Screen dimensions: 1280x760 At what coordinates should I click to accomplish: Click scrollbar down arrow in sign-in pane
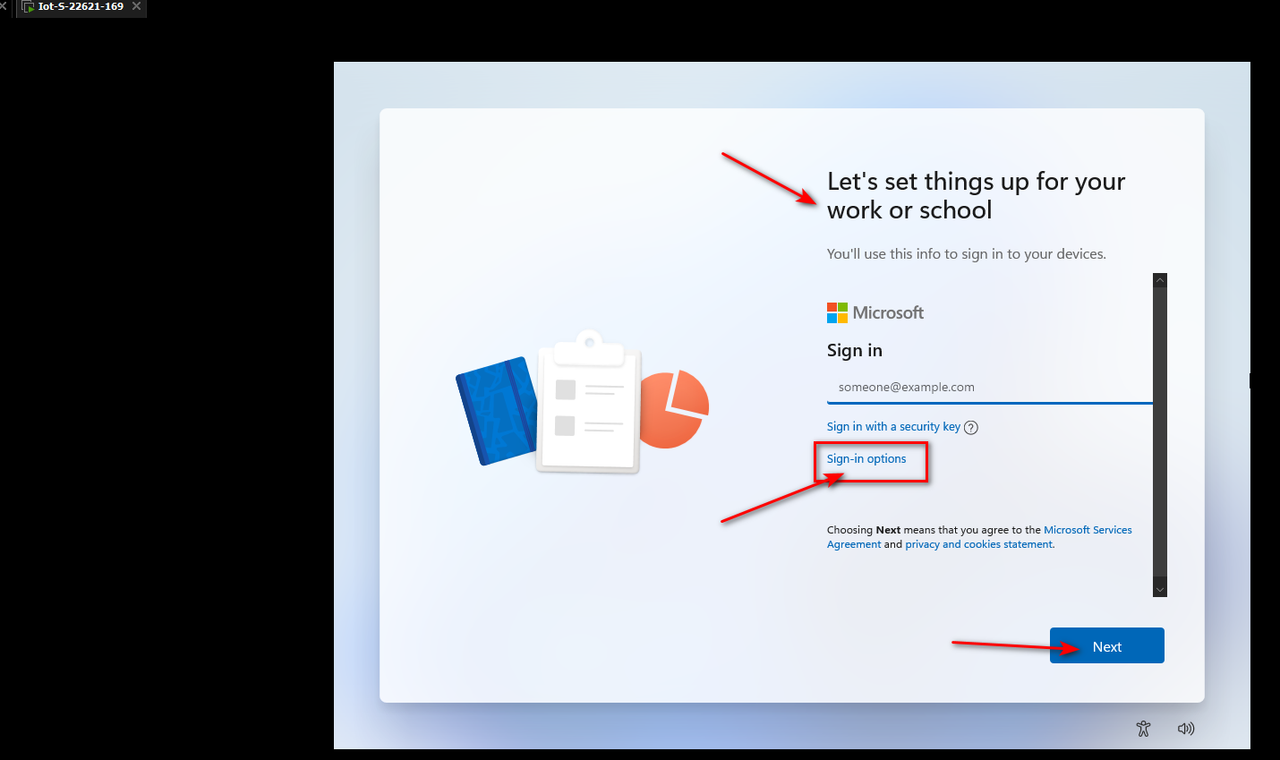[x=1160, y=589]
